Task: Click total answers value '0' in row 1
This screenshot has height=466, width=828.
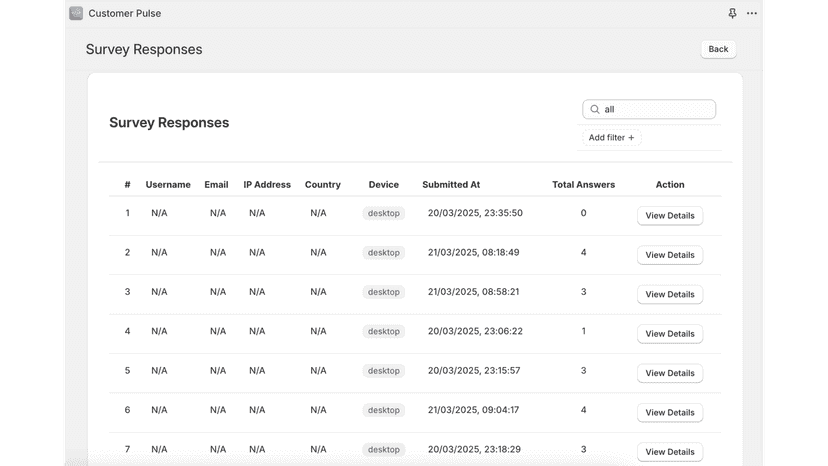Action: (x=584, y=213)
